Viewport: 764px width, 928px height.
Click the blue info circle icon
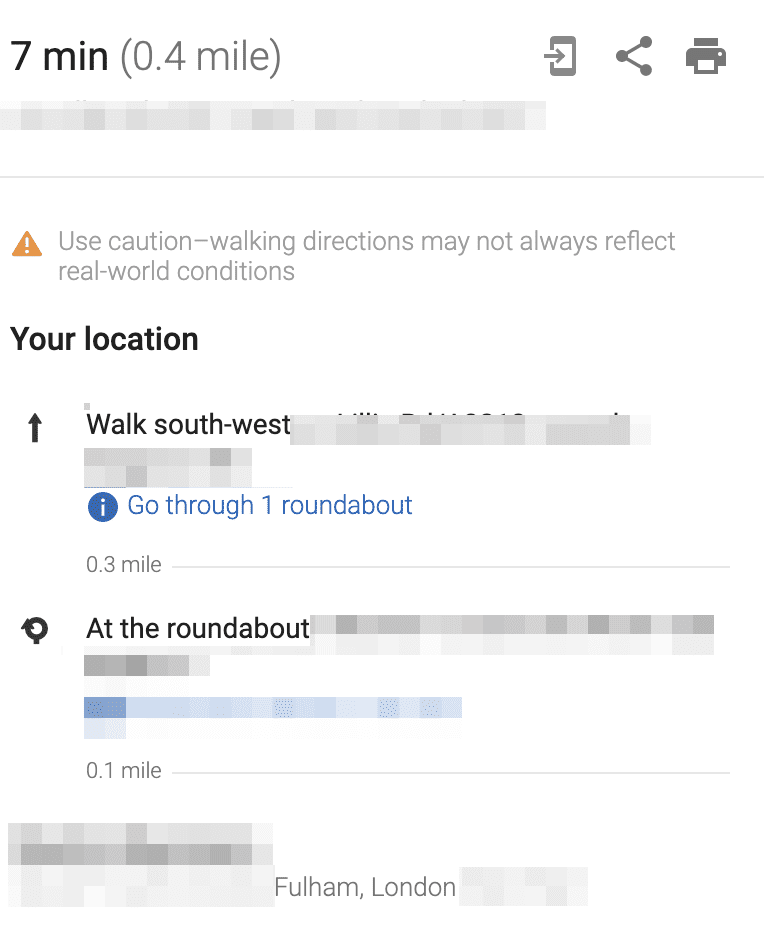[x=102, y=507]
